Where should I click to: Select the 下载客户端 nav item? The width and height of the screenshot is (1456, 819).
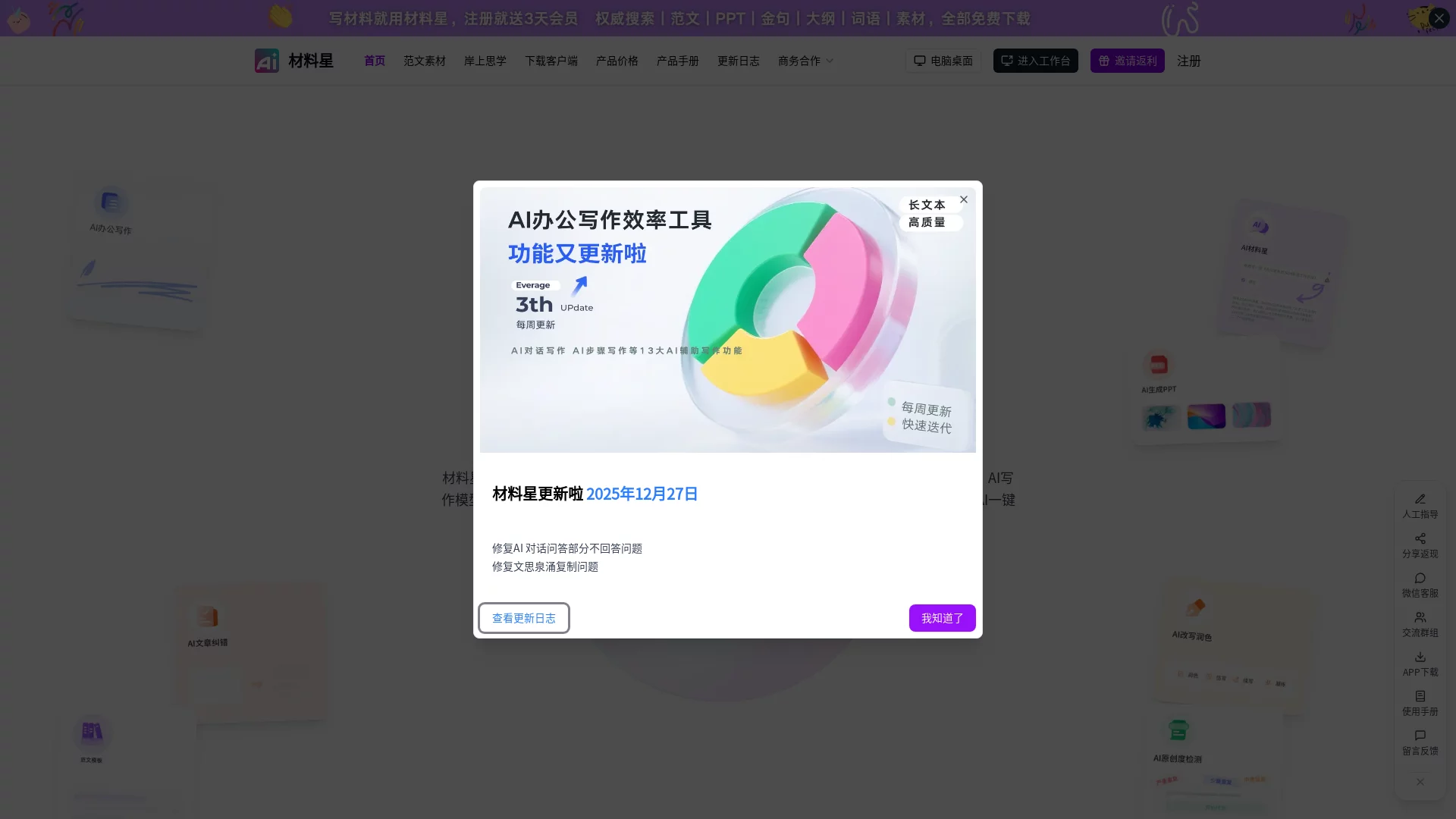point(551,61)
